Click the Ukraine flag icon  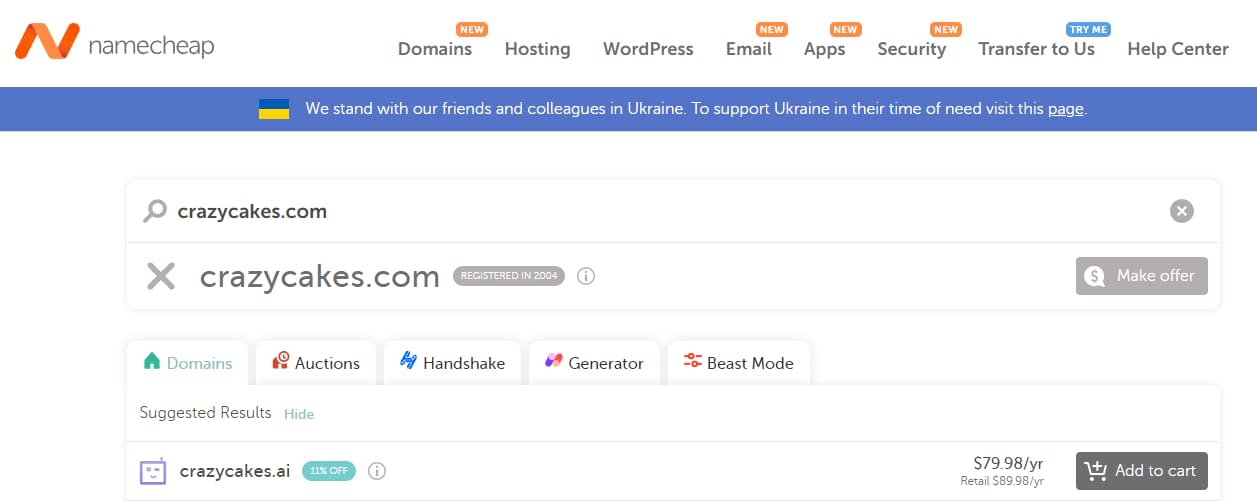click(x=274, y=109)
